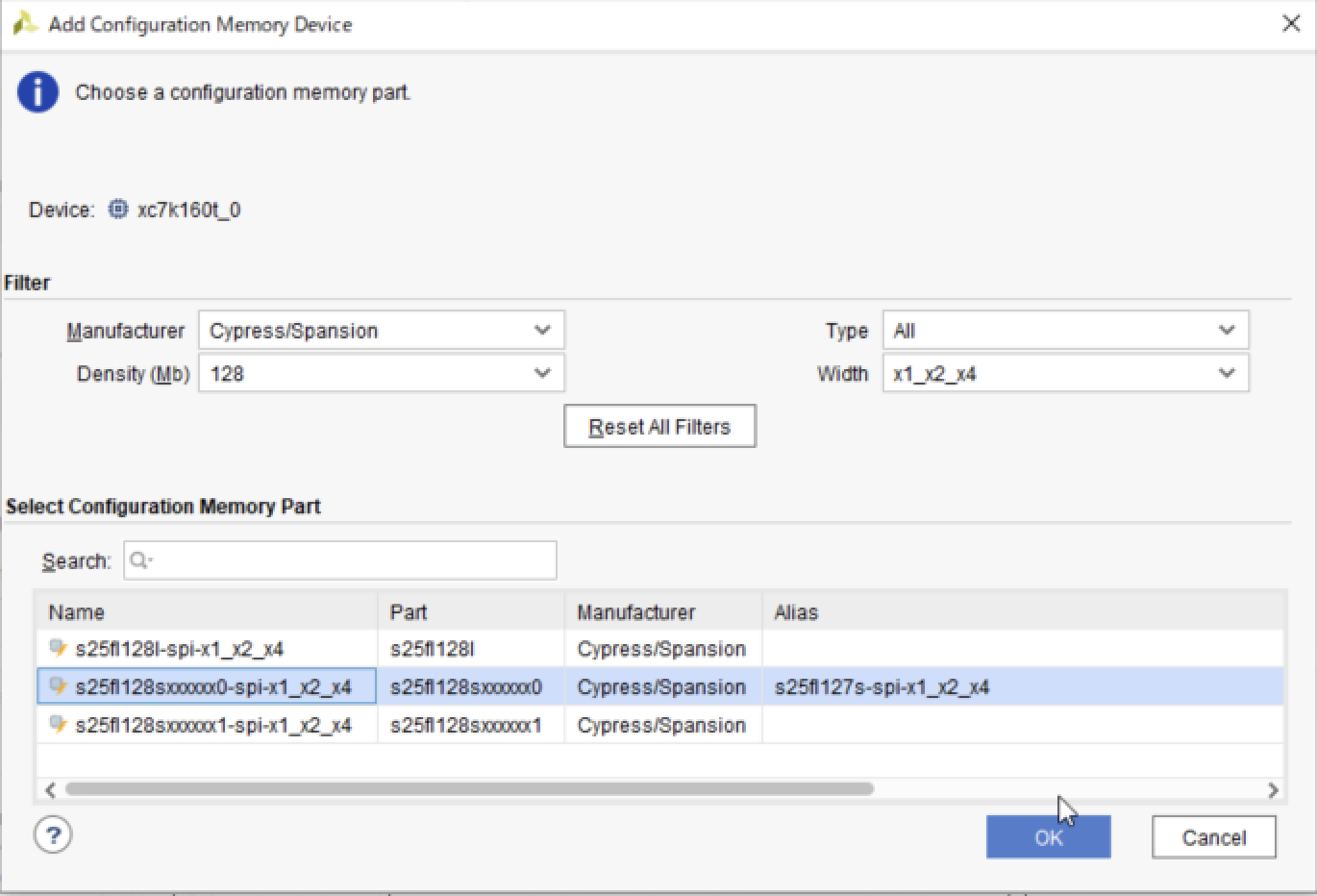
Task: Confirm selection with the OK button
Action: coord(1048,837)
